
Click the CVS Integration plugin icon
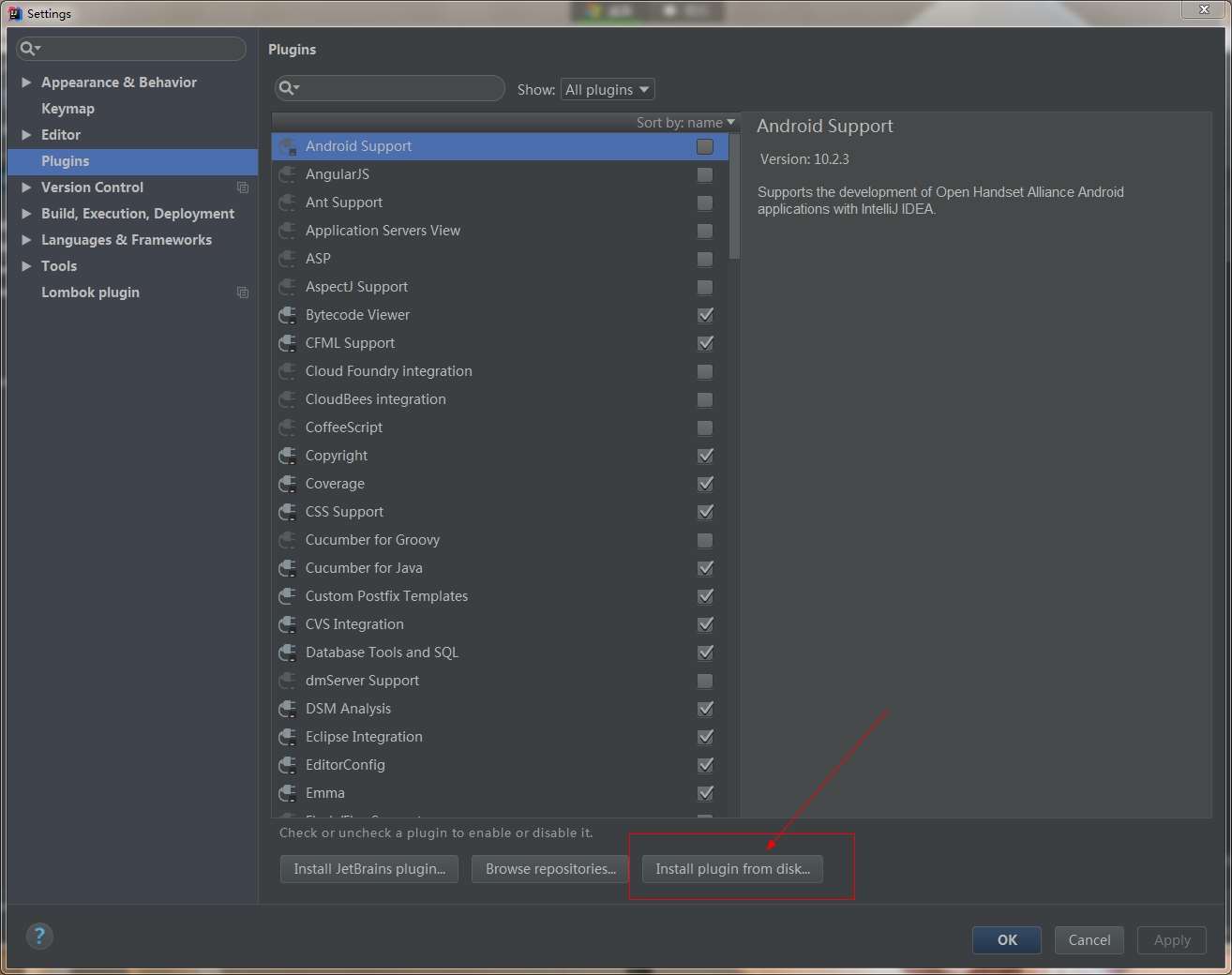pos(288,624)
